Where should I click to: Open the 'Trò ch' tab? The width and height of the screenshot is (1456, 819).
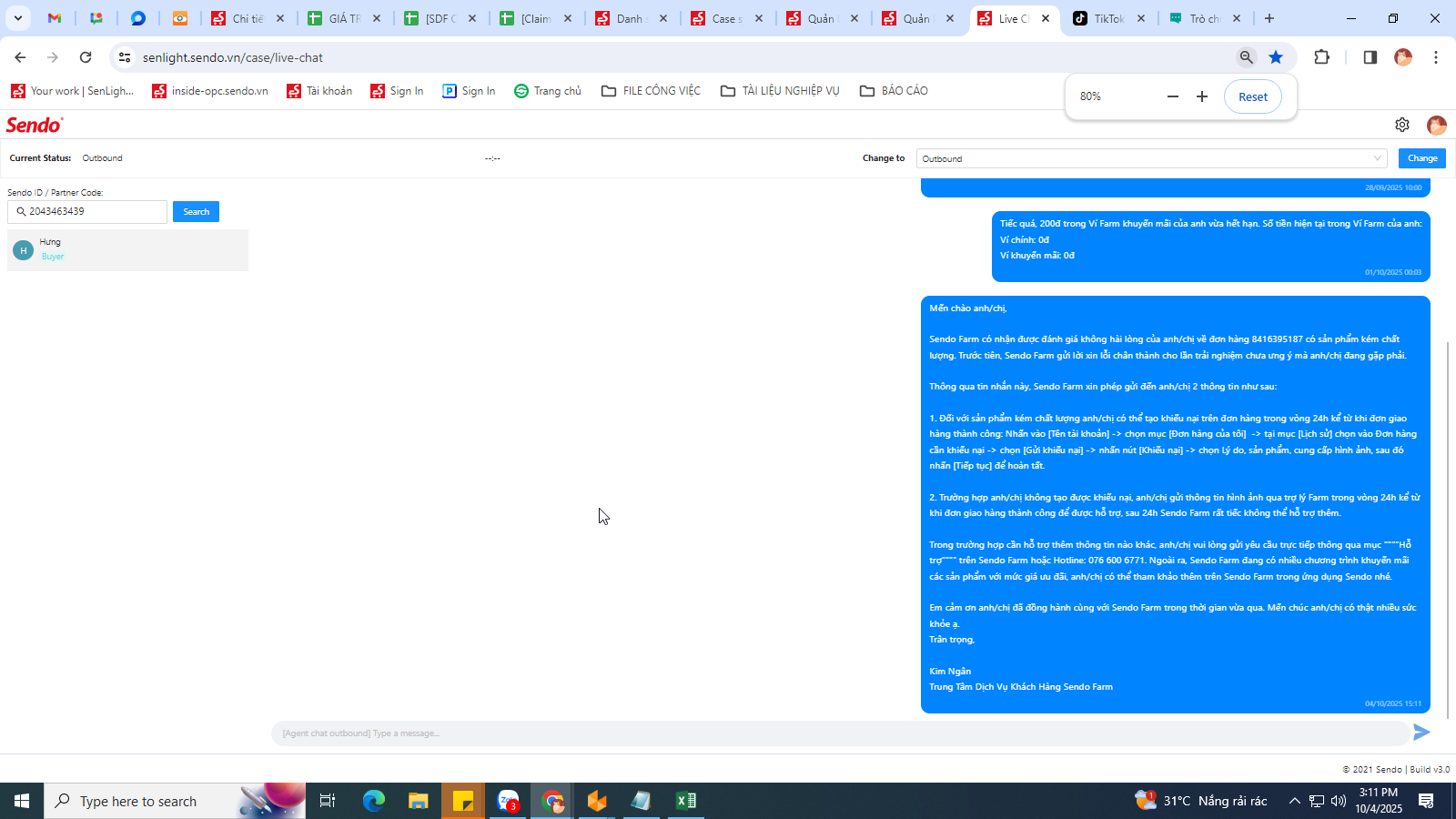[x=1203, y=18]
